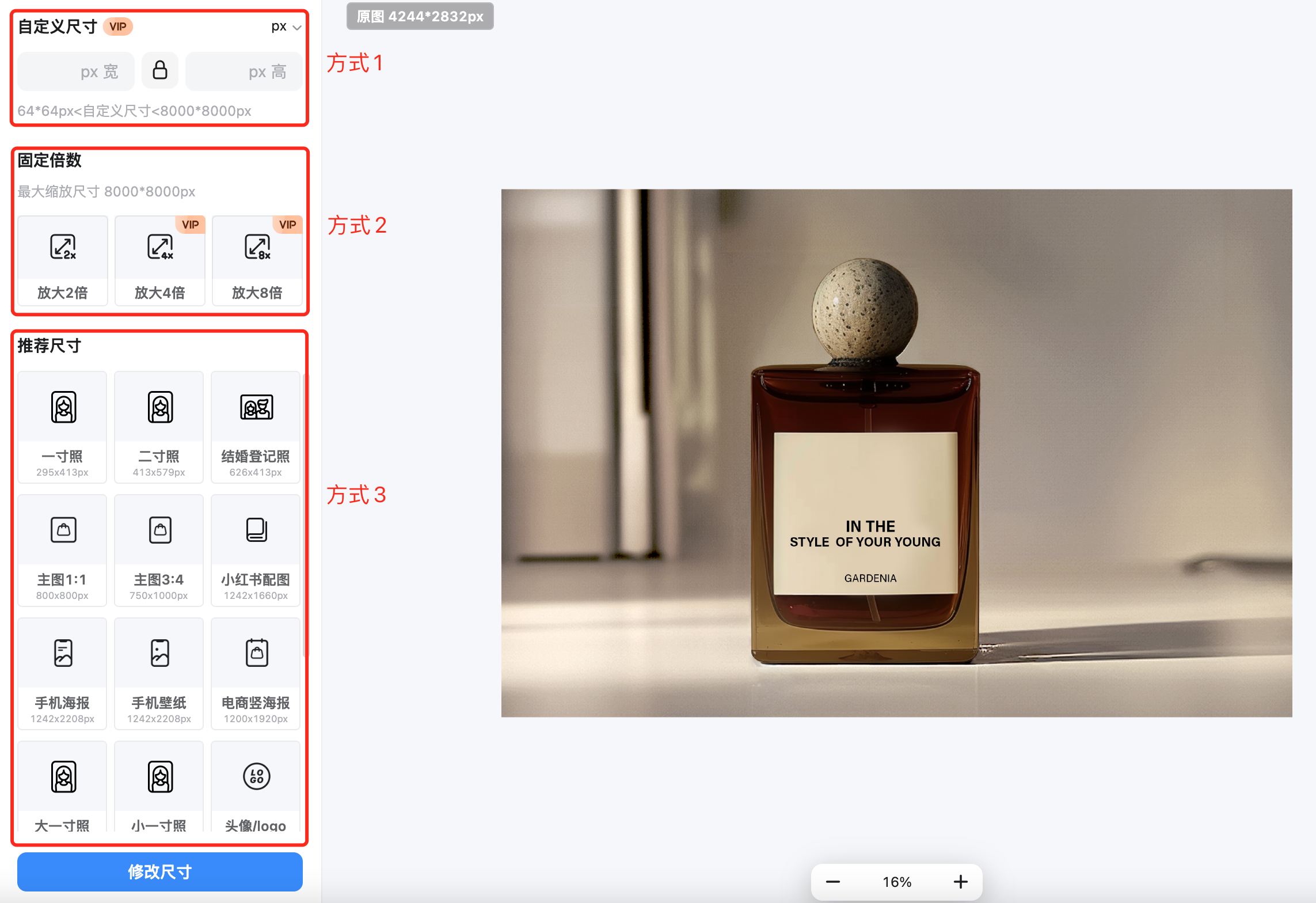Click the px 高 height field
This screenshot has height=903, width=1316.
point(244,71)
